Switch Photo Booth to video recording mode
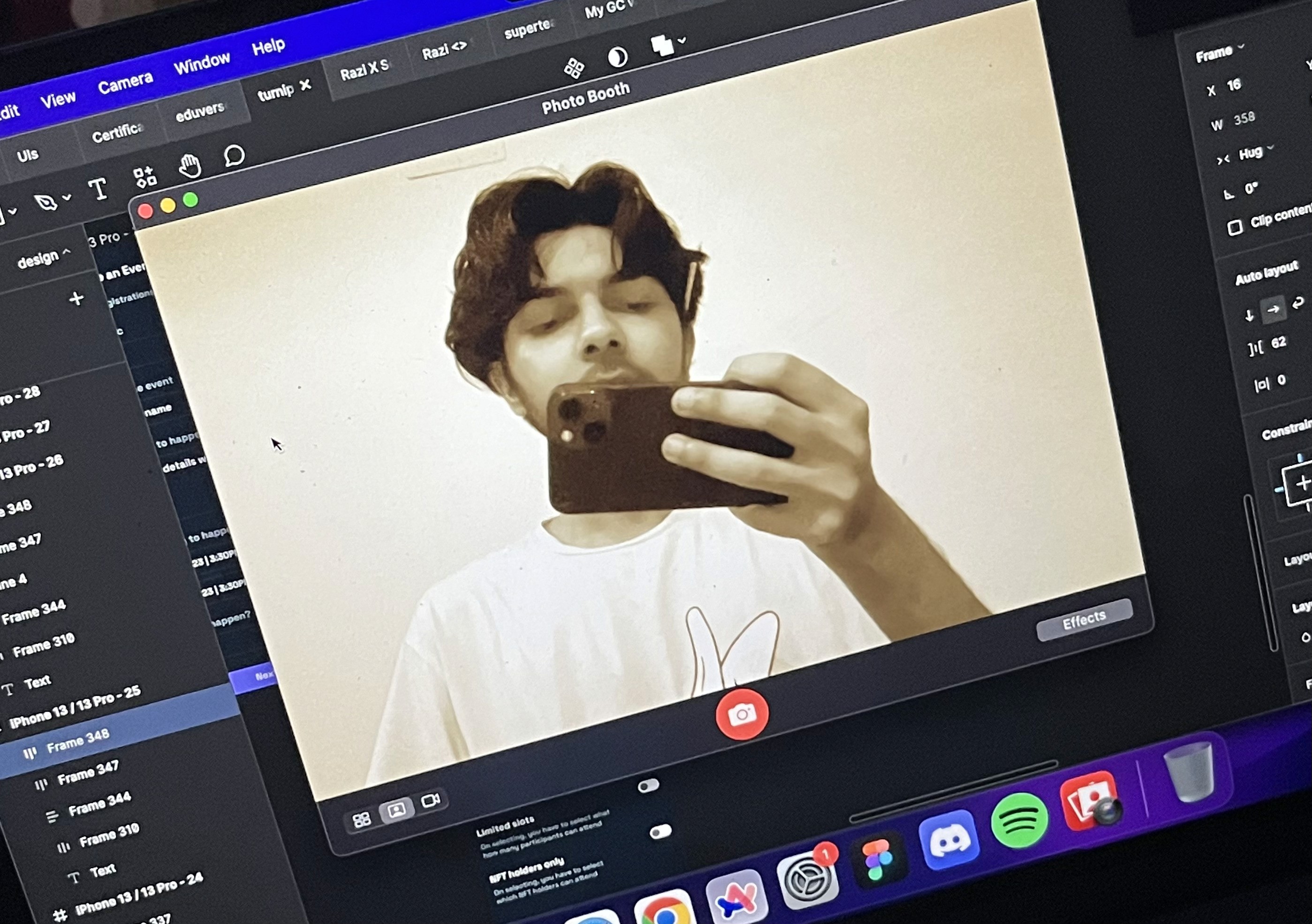The image size is (1312, 924). [x=431, y=800]
